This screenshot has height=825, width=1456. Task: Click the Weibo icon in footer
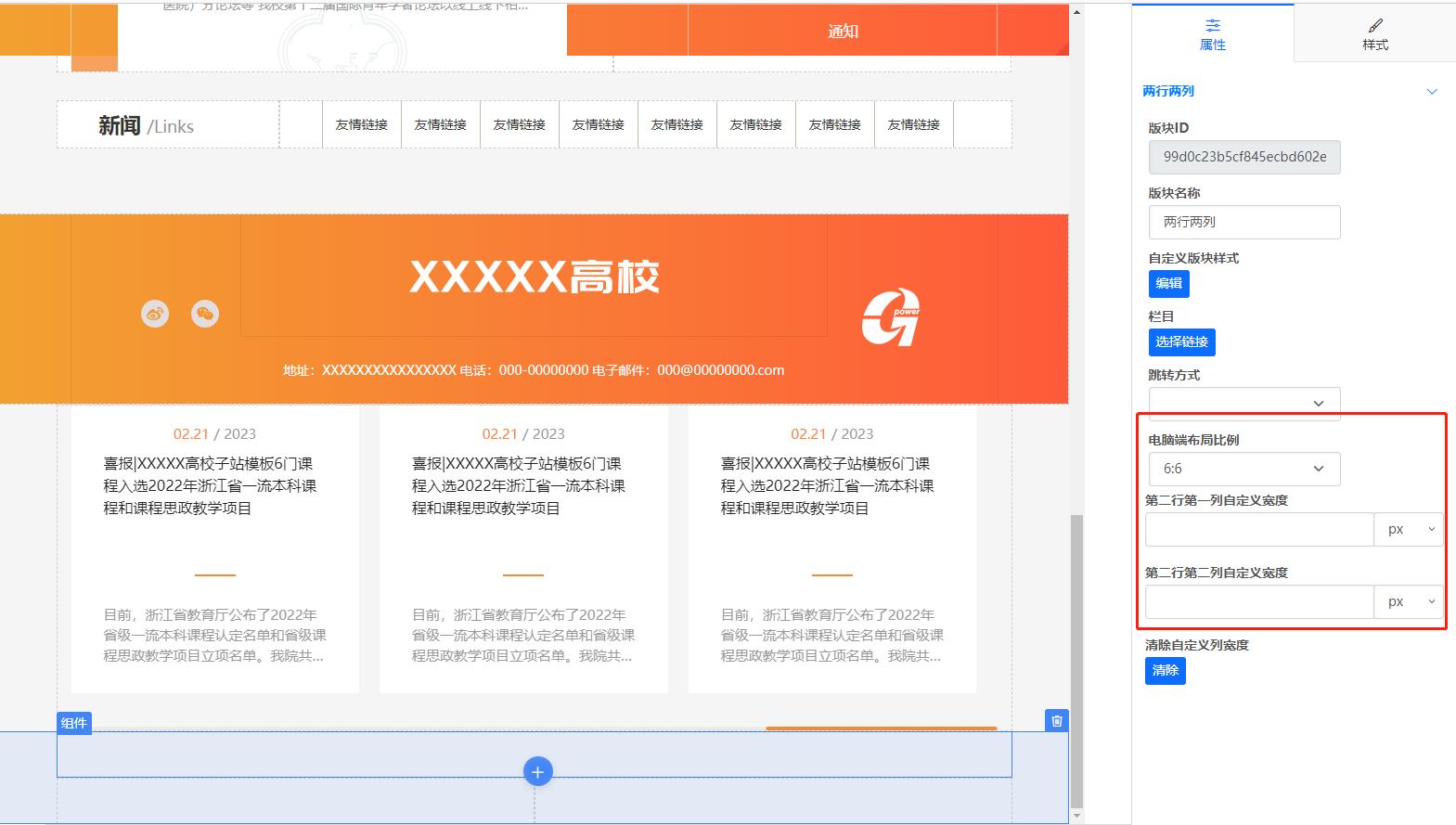point(155,314)
